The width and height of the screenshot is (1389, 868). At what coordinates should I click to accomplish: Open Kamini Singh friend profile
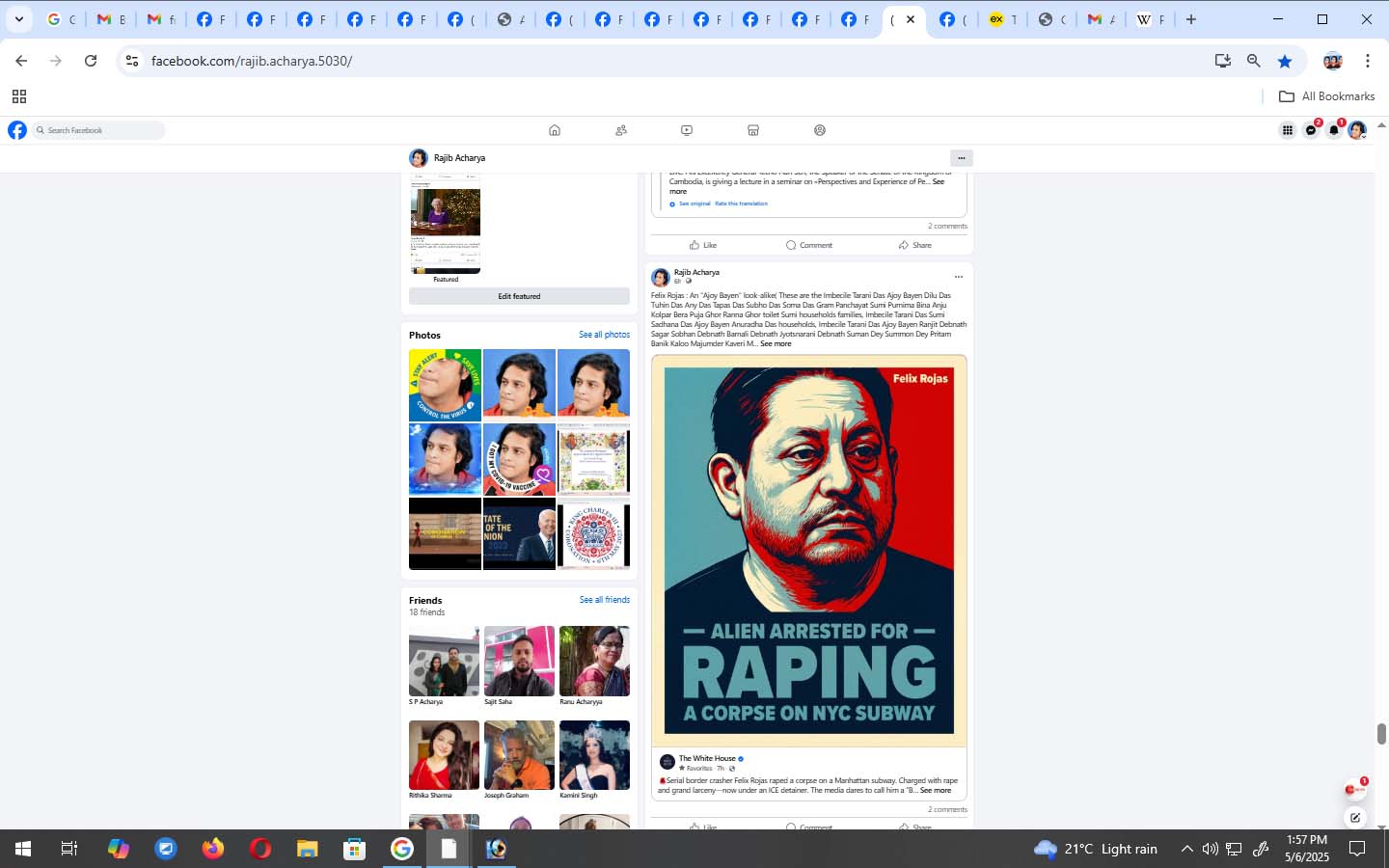point(594,755)
